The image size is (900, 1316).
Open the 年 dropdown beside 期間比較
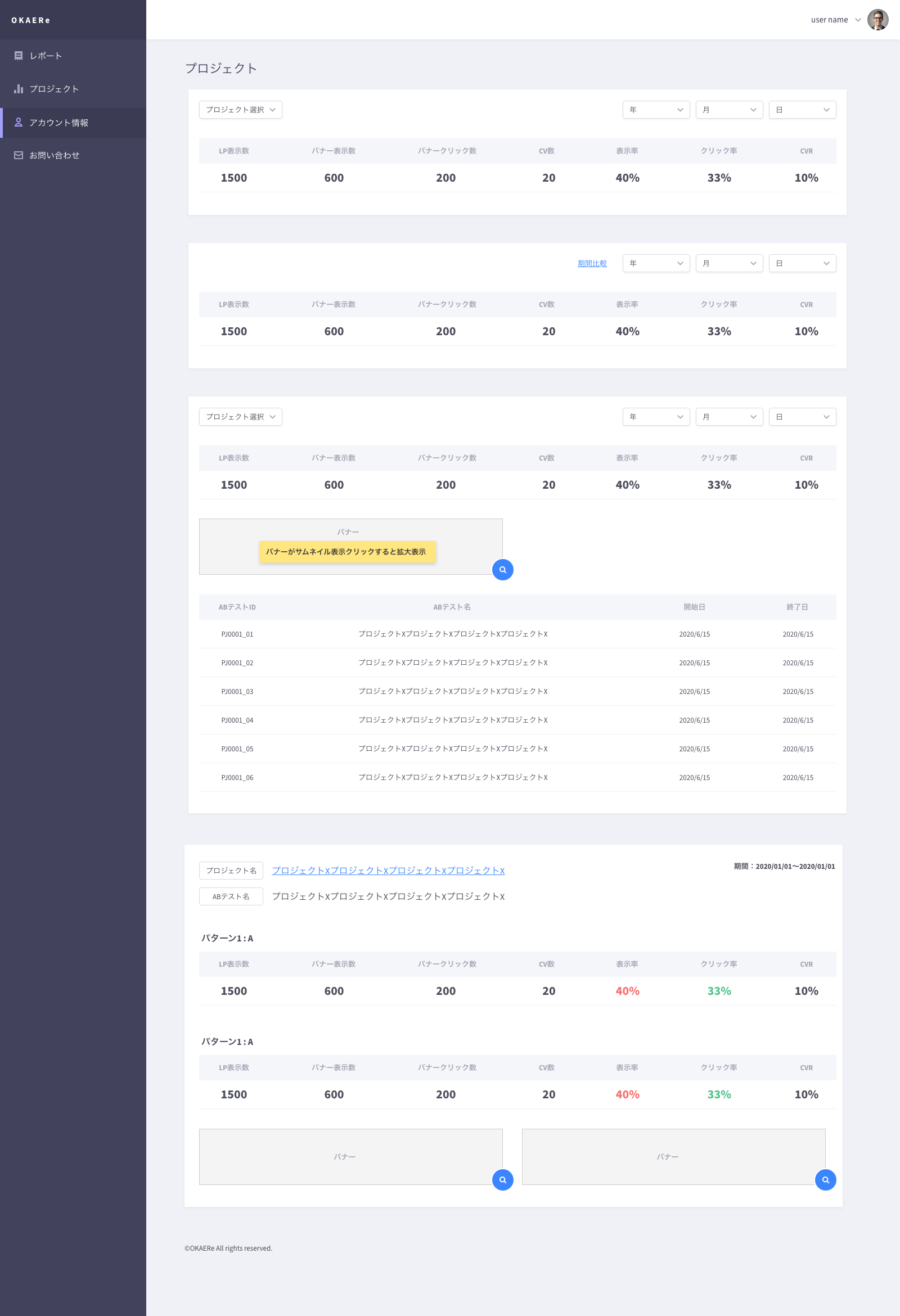656,263
